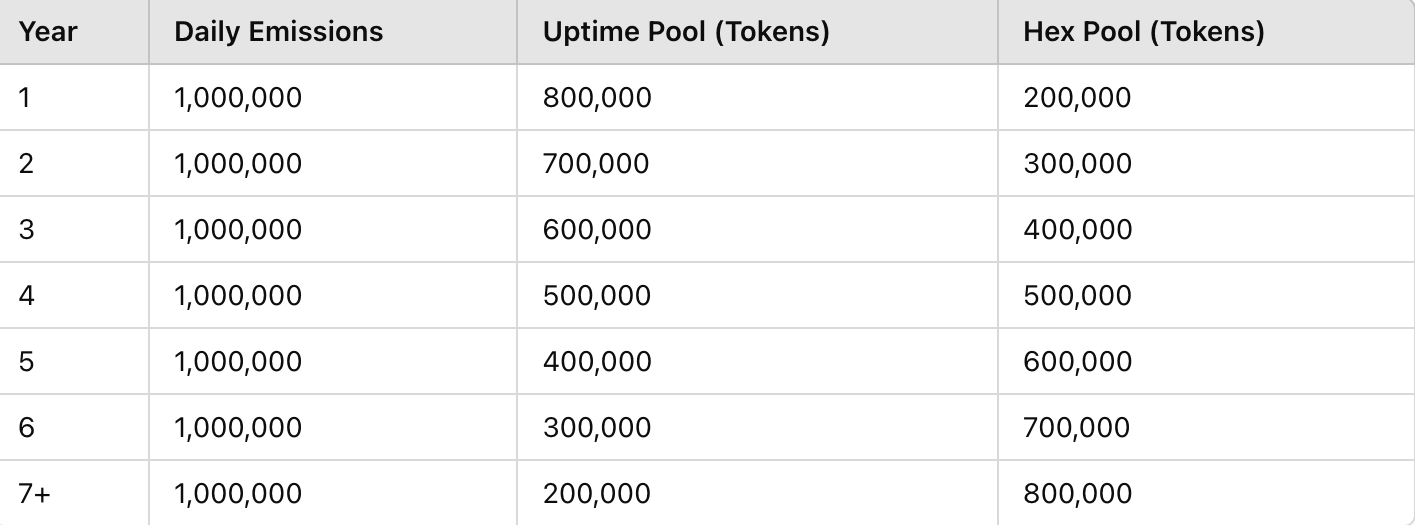The width and height of the screenshot is (1415, 525).
Task: Select the Year 6 row label cell
Action: point(26,428)
